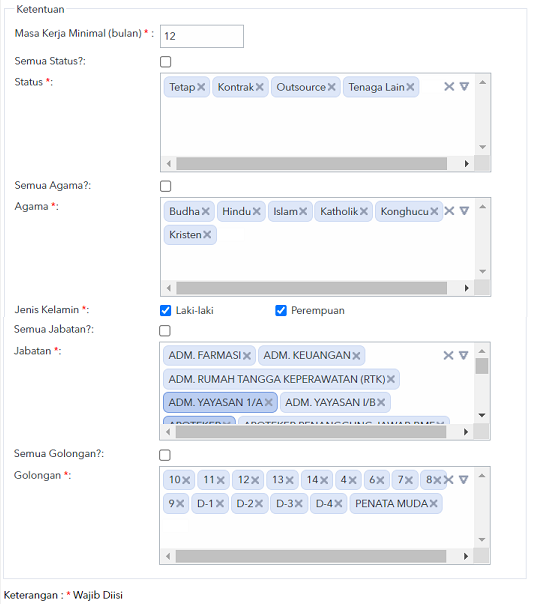Tick the Semua Jabatan checkbox
The width and height of the screenshot is (536, 604).
click(165, 331)
